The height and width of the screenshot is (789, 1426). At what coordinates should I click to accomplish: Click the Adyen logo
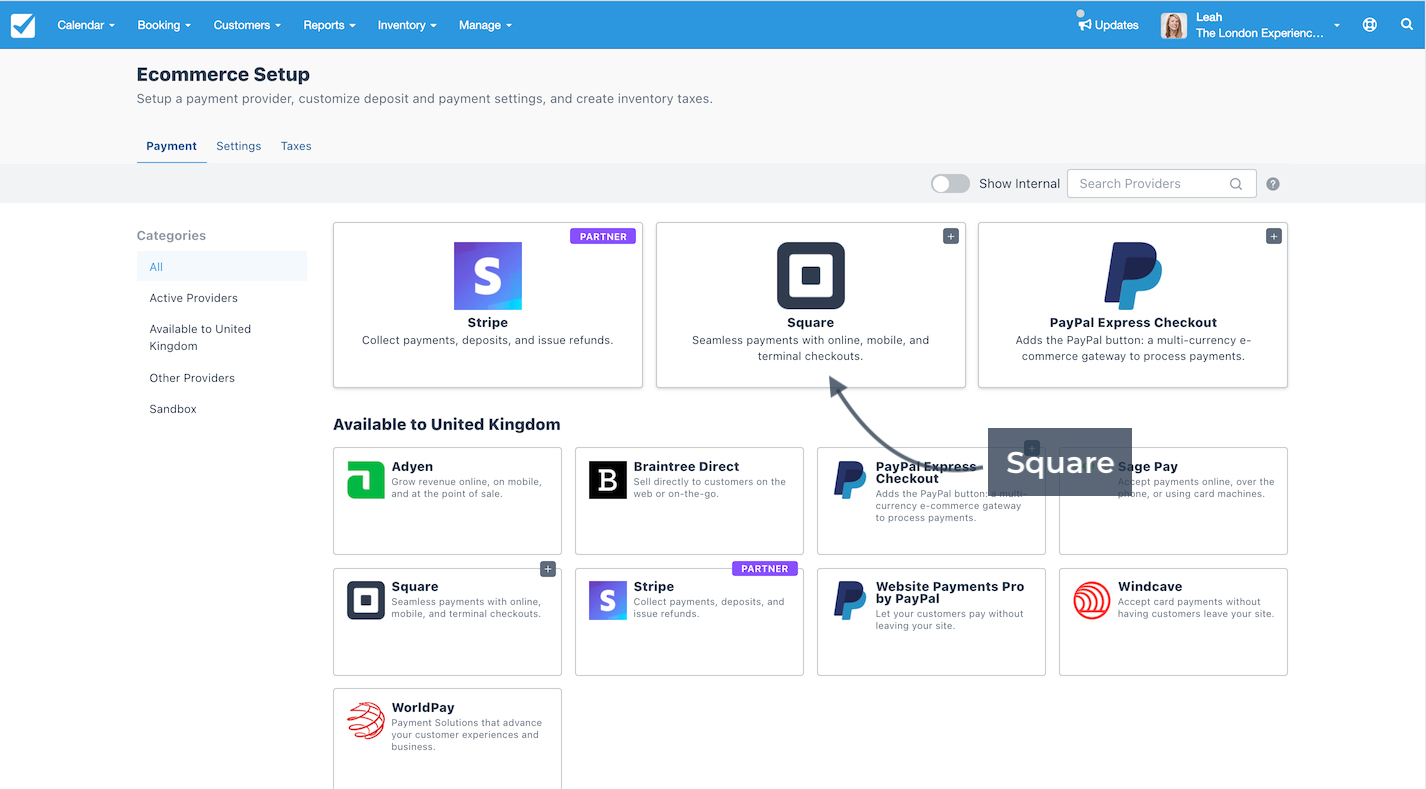point(366,480)
